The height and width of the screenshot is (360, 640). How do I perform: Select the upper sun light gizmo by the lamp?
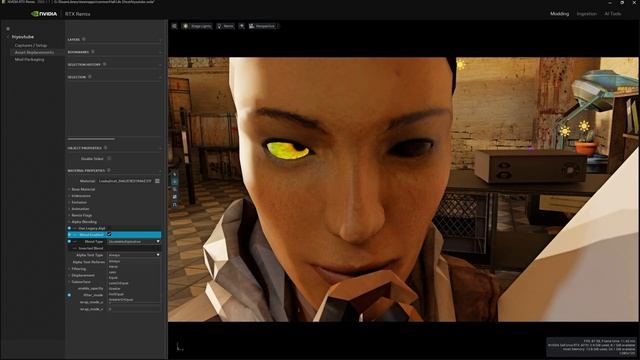point(584,125)
